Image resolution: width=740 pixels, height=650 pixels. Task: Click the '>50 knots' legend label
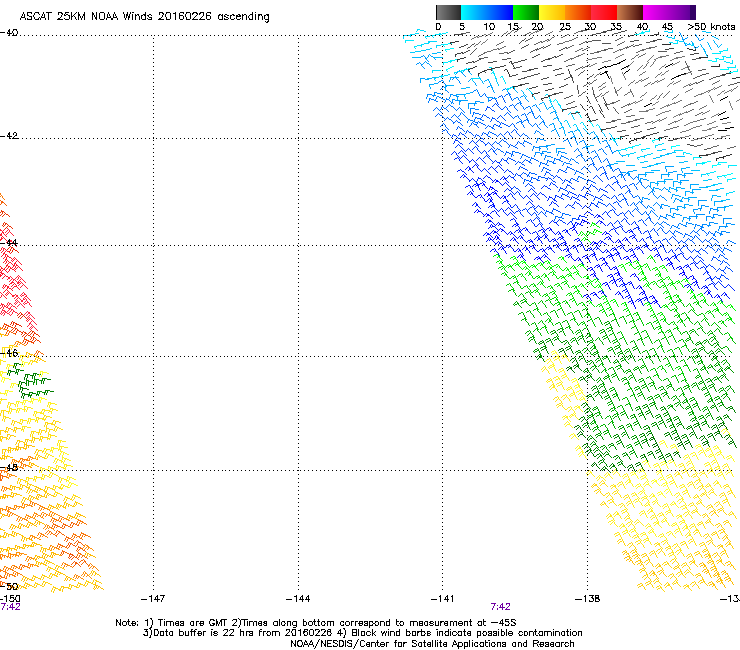click(x=711, y=27)
